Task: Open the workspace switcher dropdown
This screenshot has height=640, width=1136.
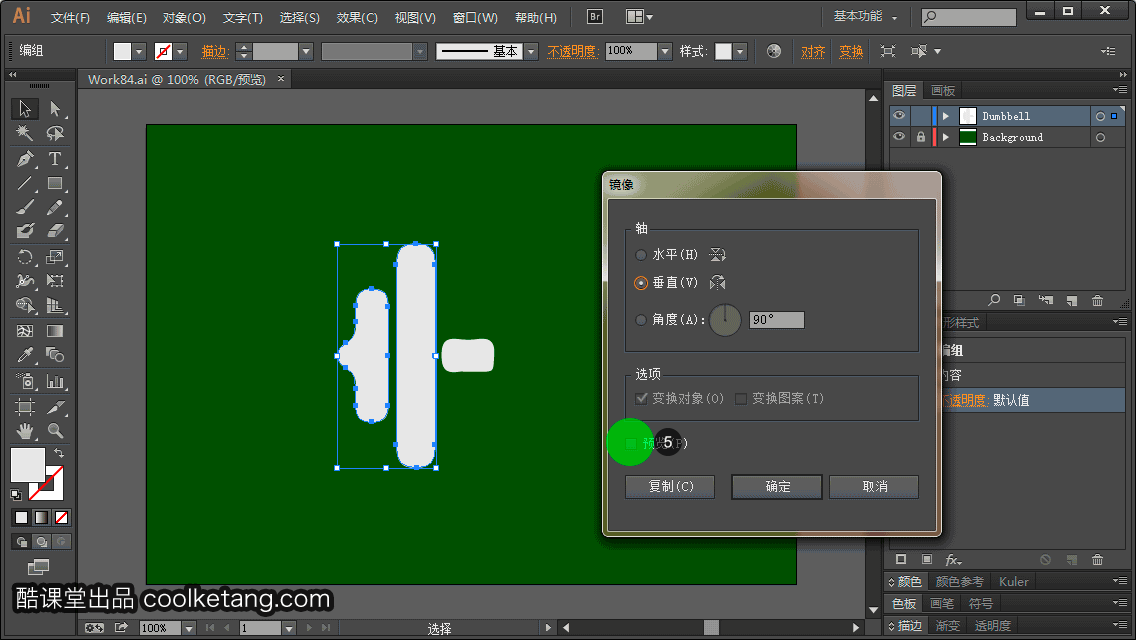Action: (x=865, y=17)
